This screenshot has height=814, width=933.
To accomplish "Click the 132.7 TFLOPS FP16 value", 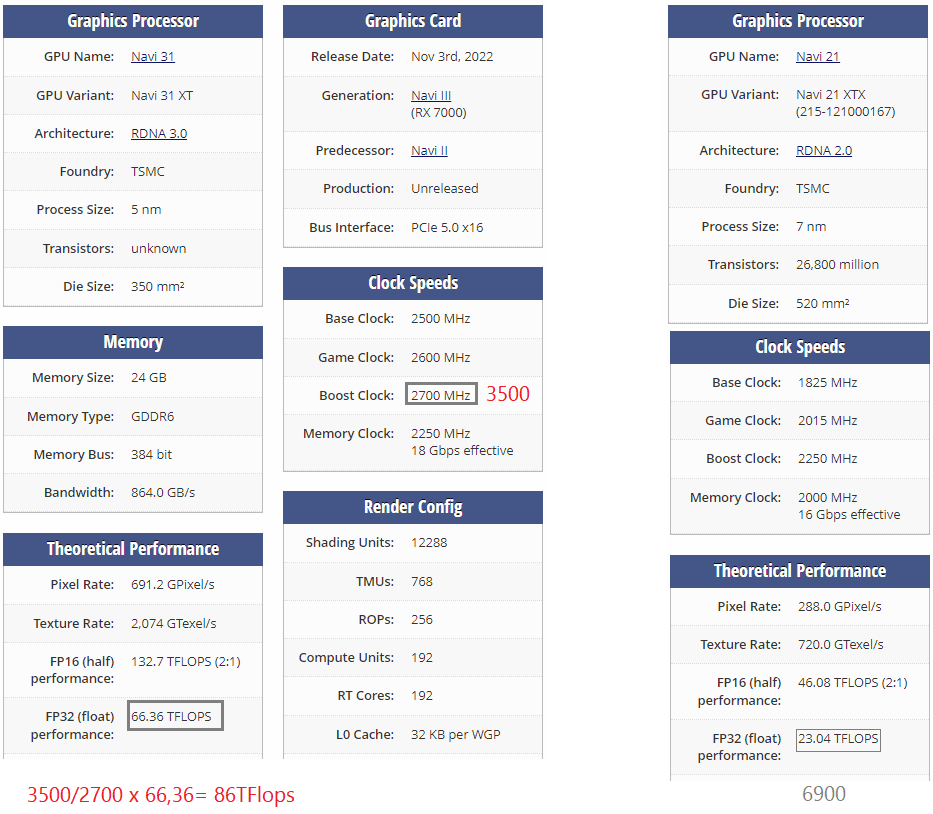I will (x=186, y=661).
